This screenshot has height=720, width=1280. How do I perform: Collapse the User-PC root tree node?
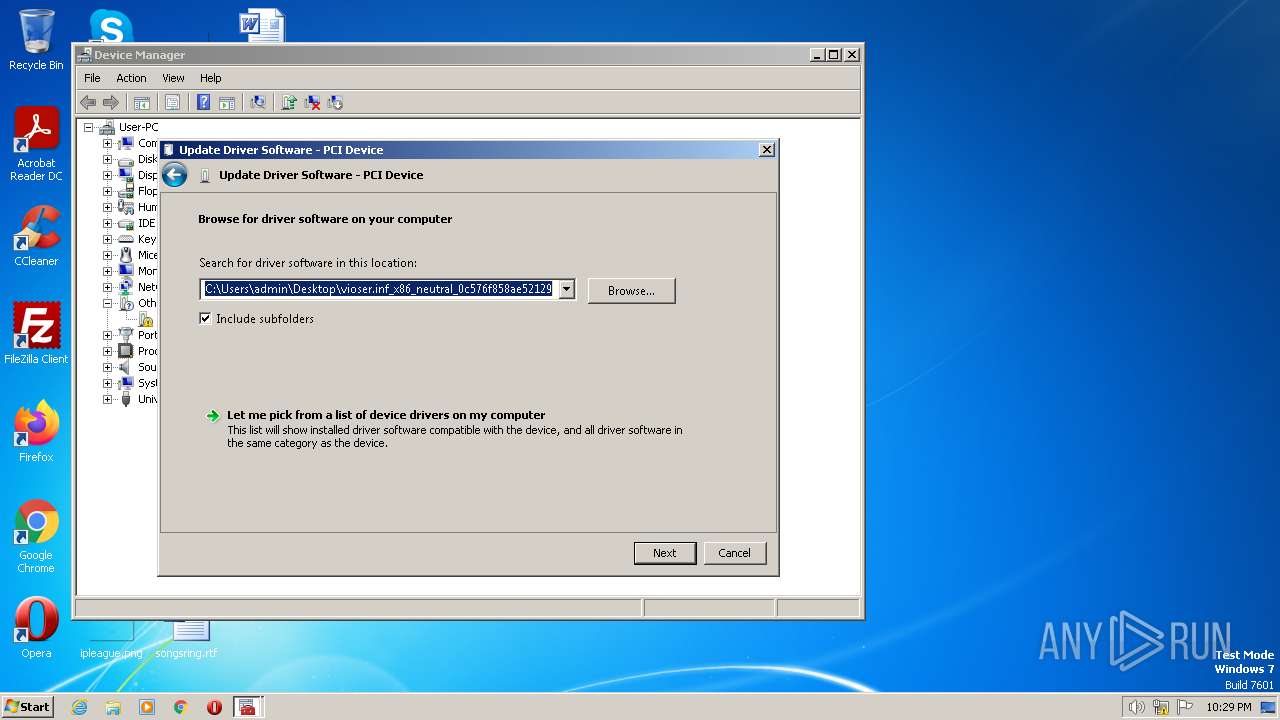click(88, 127)
